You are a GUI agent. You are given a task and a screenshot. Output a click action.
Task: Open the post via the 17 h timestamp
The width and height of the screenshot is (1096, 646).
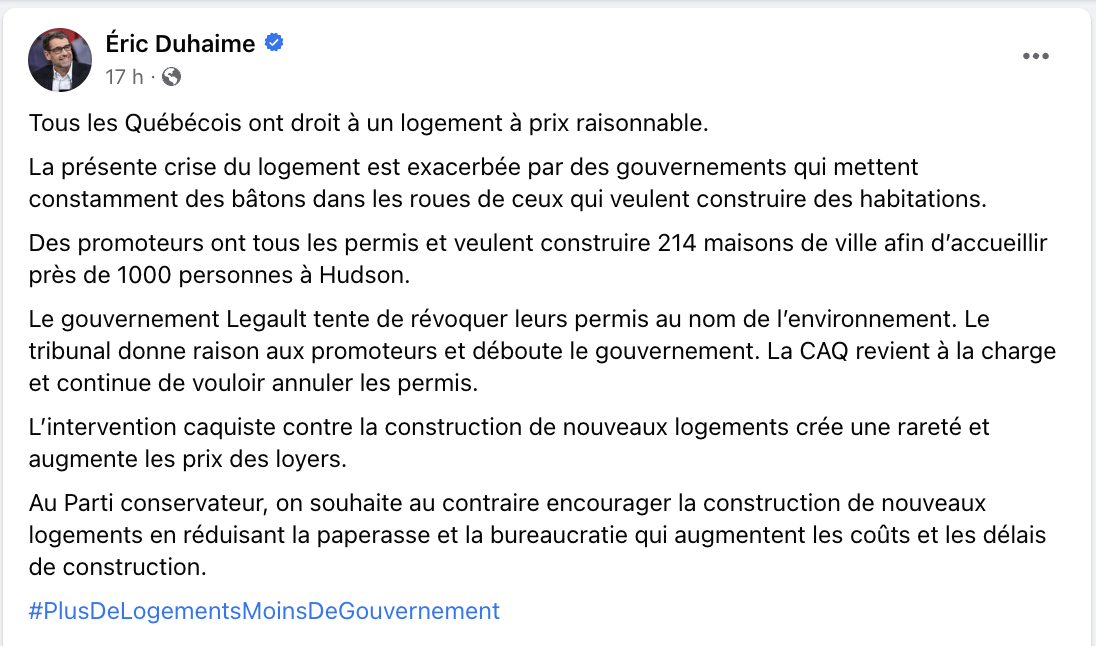coord(124,76)
